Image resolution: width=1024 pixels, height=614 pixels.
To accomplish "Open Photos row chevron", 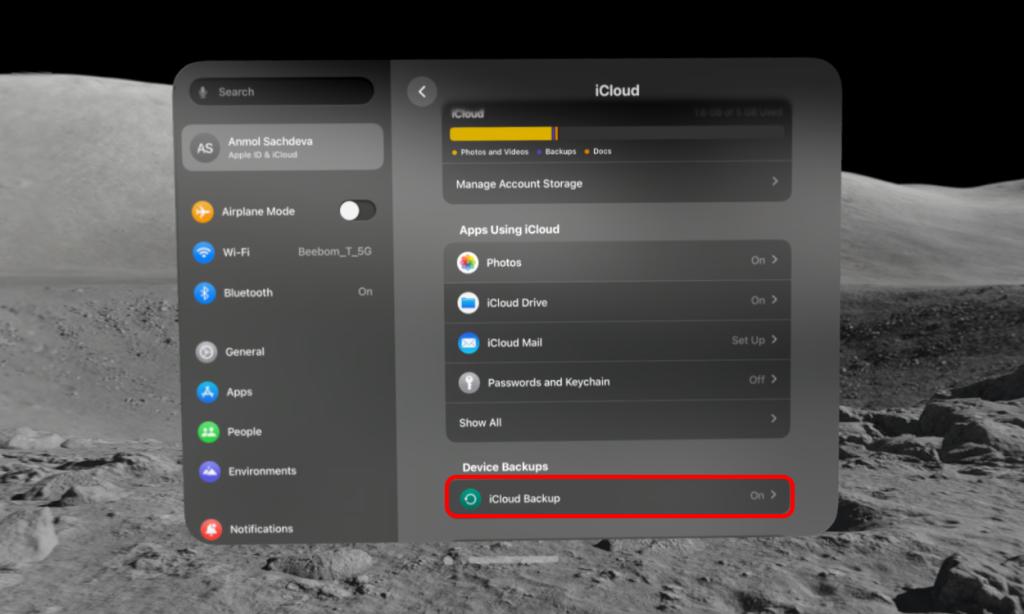I will click(775, 260).
